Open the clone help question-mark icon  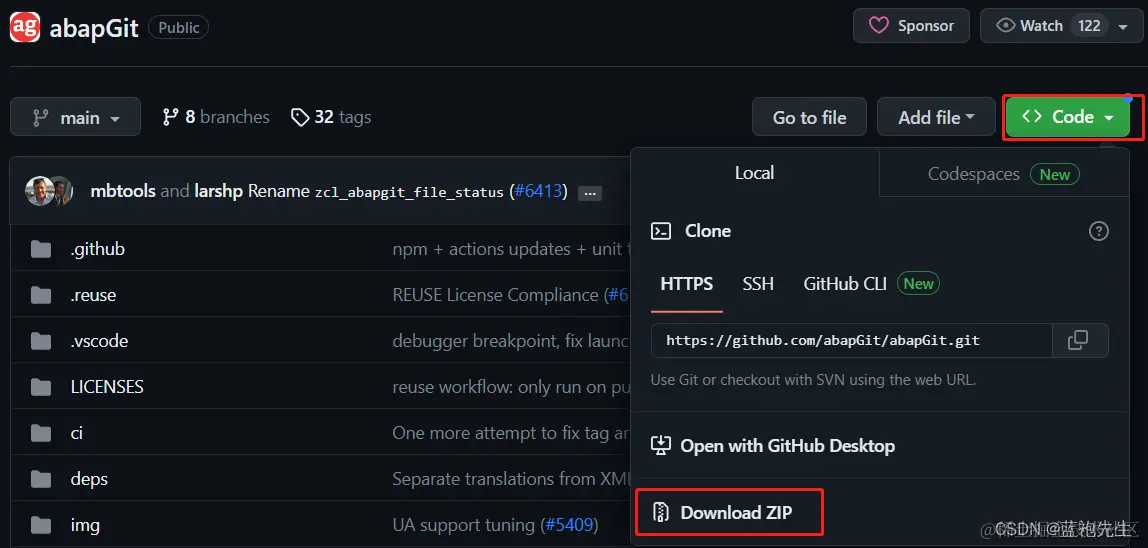(1098, 232)
